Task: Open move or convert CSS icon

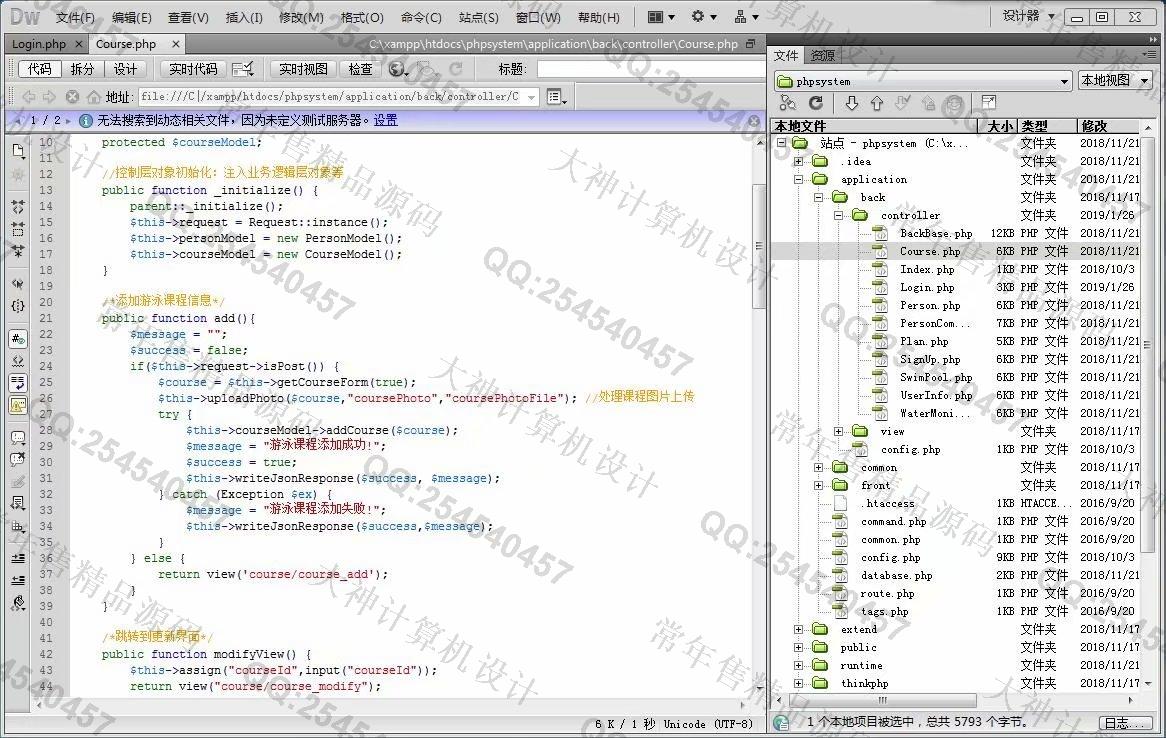Action: pyautogui.click(x=18, y=526)
